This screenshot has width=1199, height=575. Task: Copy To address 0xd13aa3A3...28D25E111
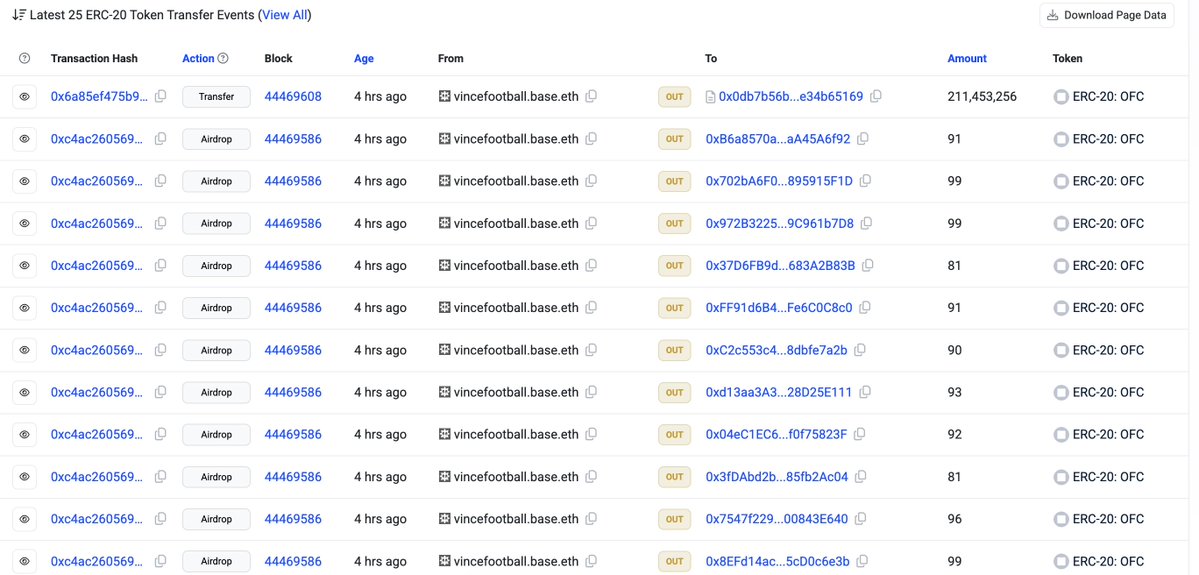865,392
